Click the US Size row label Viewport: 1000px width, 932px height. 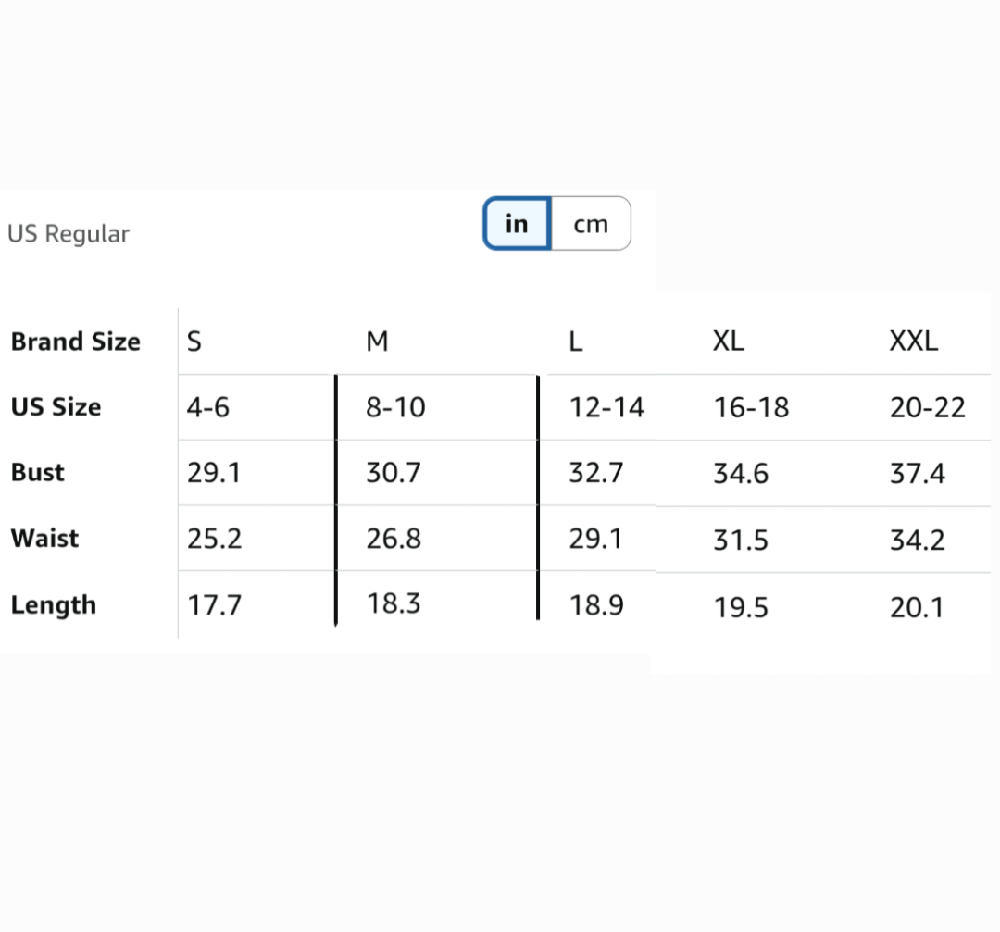[56, 408]
